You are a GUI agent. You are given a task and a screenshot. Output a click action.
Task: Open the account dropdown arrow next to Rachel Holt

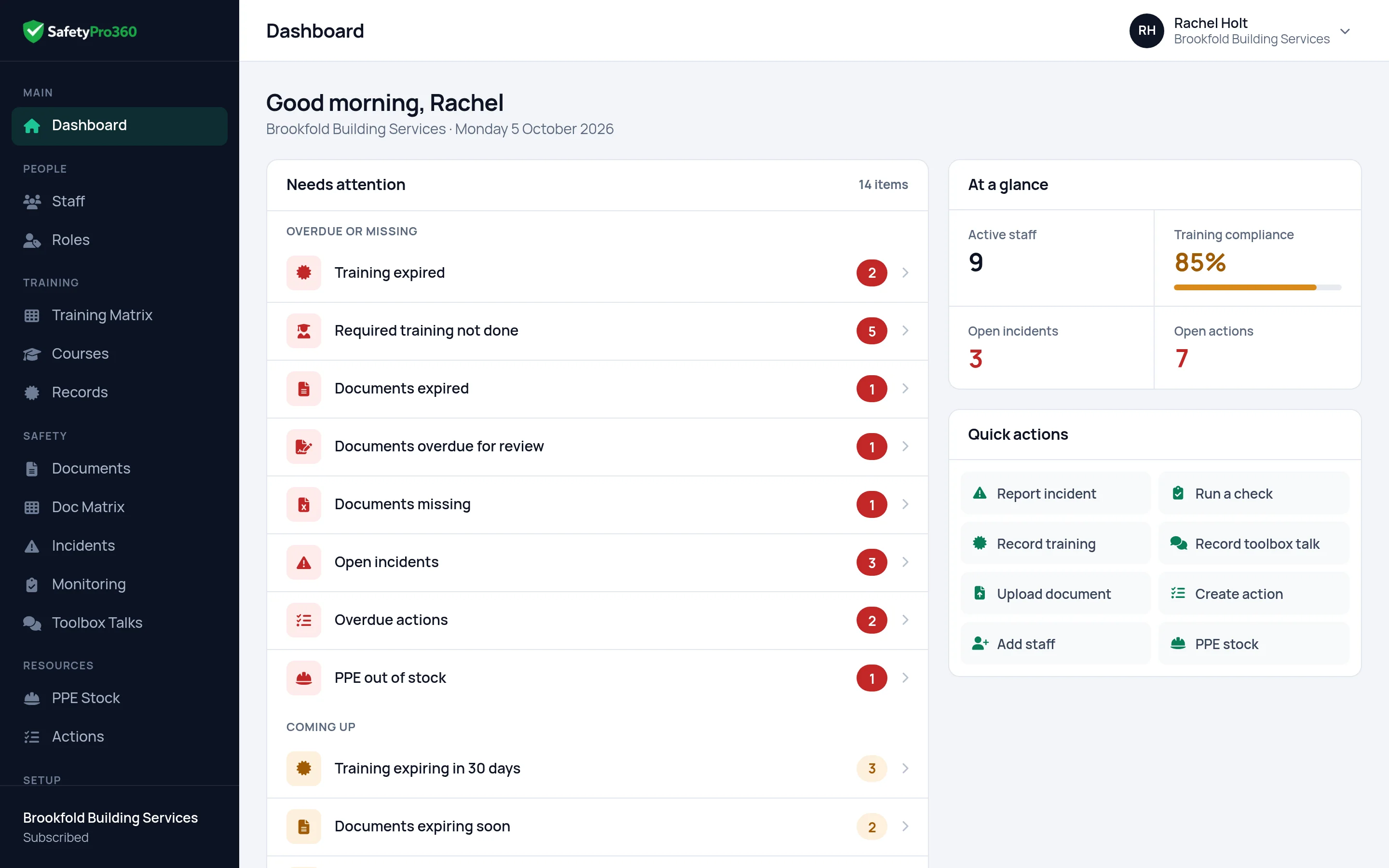(1345, 31)
